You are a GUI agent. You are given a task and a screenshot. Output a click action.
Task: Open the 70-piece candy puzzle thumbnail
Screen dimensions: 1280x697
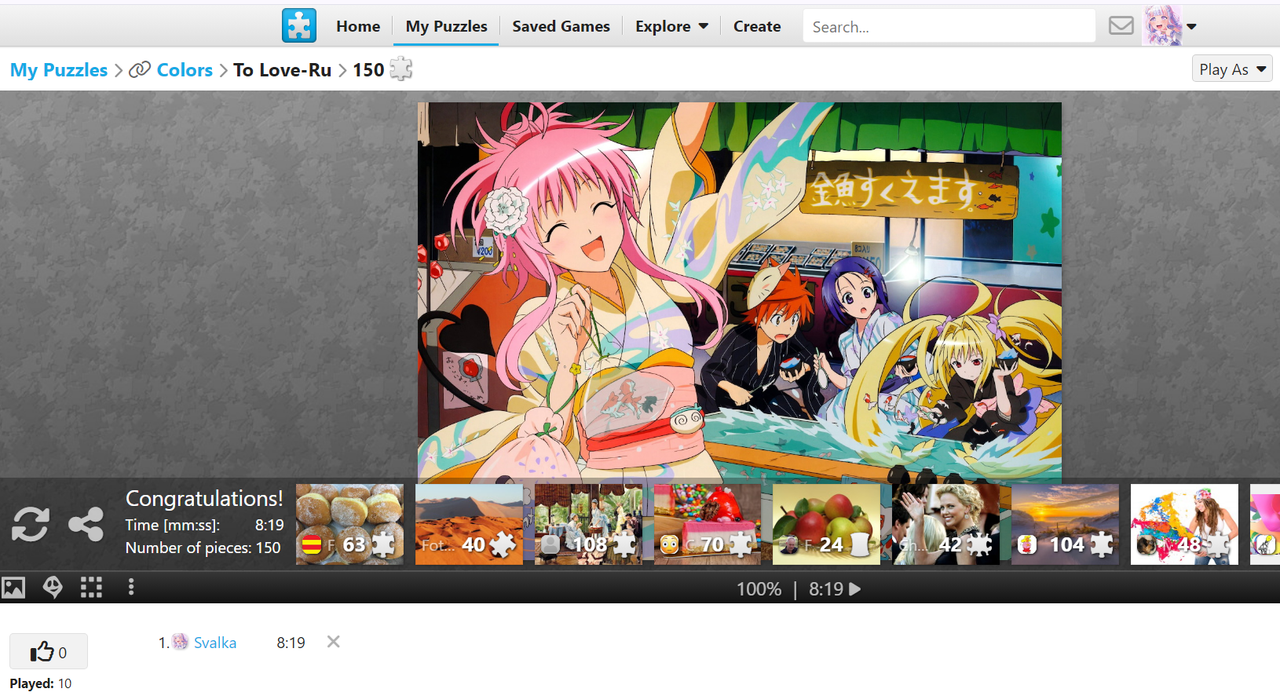click(708, 524)
